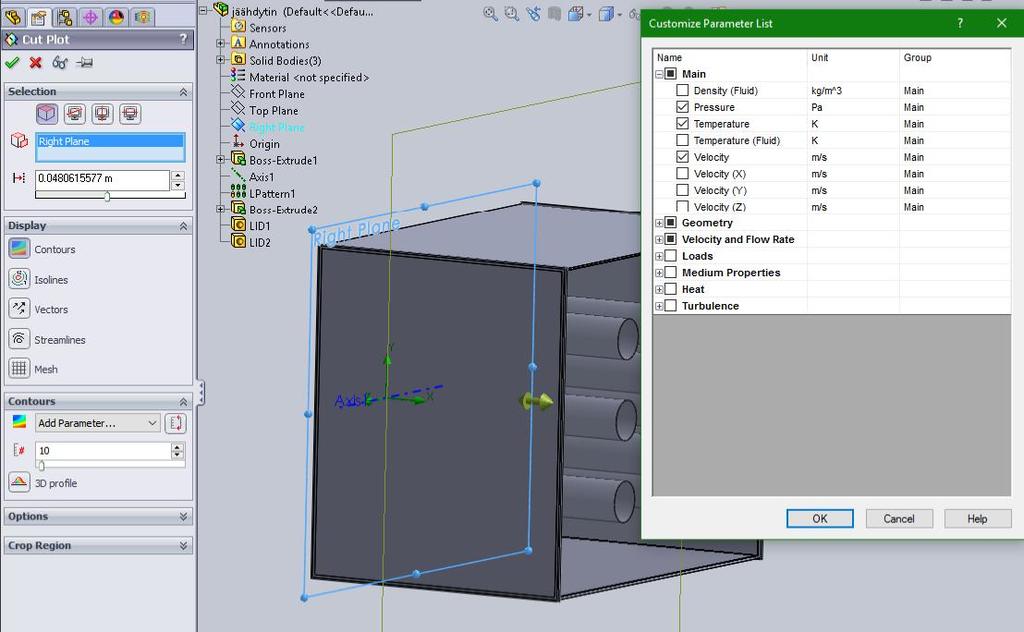Preview the Cut Plot with glasses icon
The width and height of the screenshot is (1024, 632).
(x=60, y=63)
